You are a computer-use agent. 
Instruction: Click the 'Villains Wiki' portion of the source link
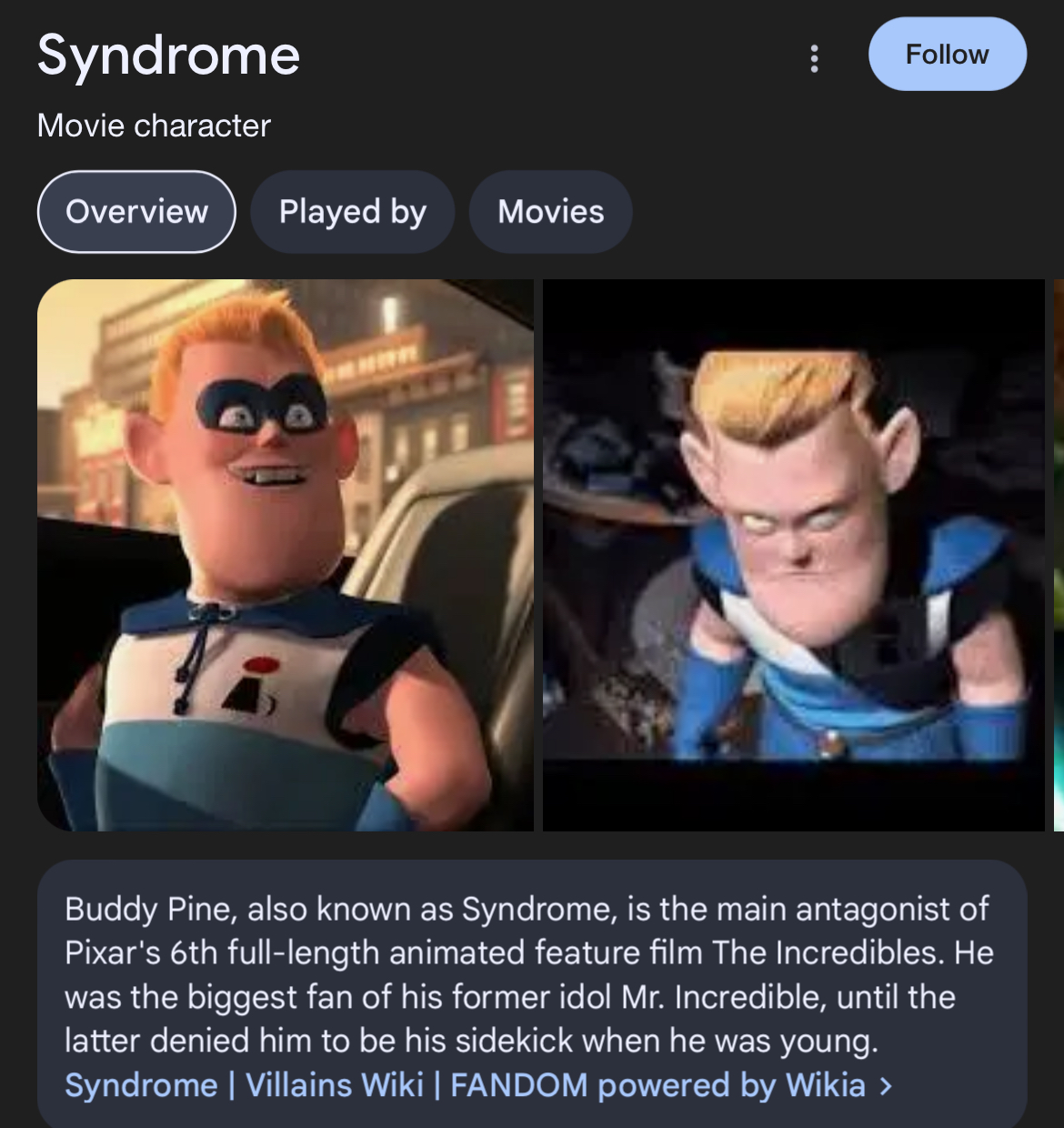coord(335,1085)
